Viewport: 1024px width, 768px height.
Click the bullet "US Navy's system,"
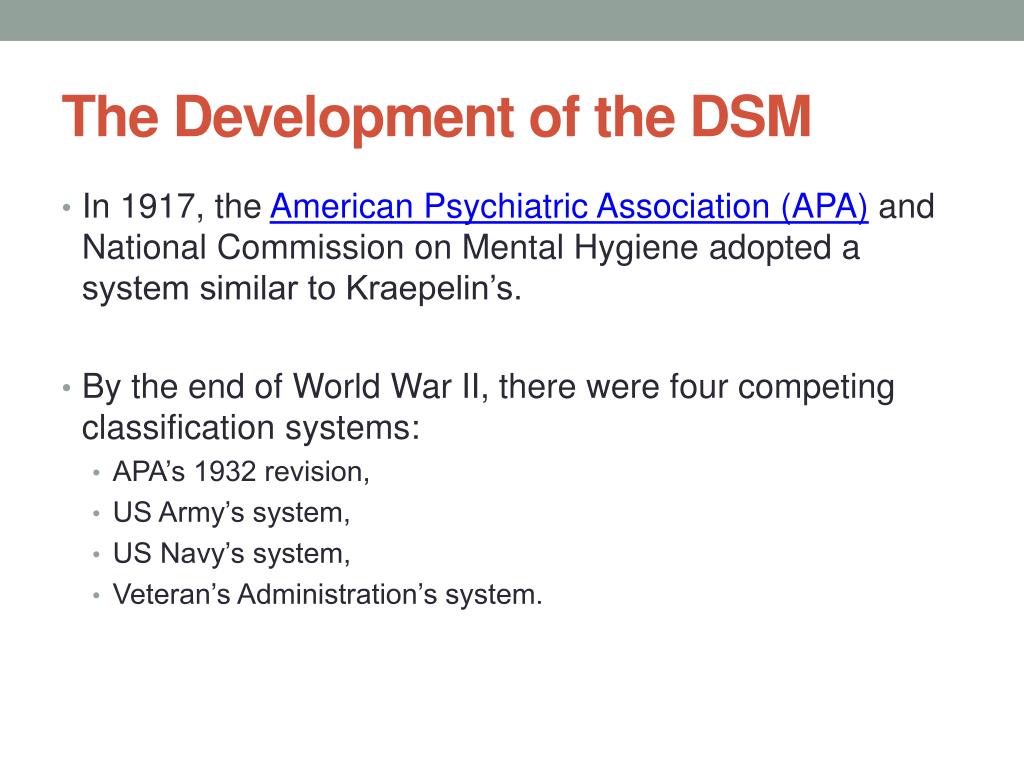pos(231,554)
